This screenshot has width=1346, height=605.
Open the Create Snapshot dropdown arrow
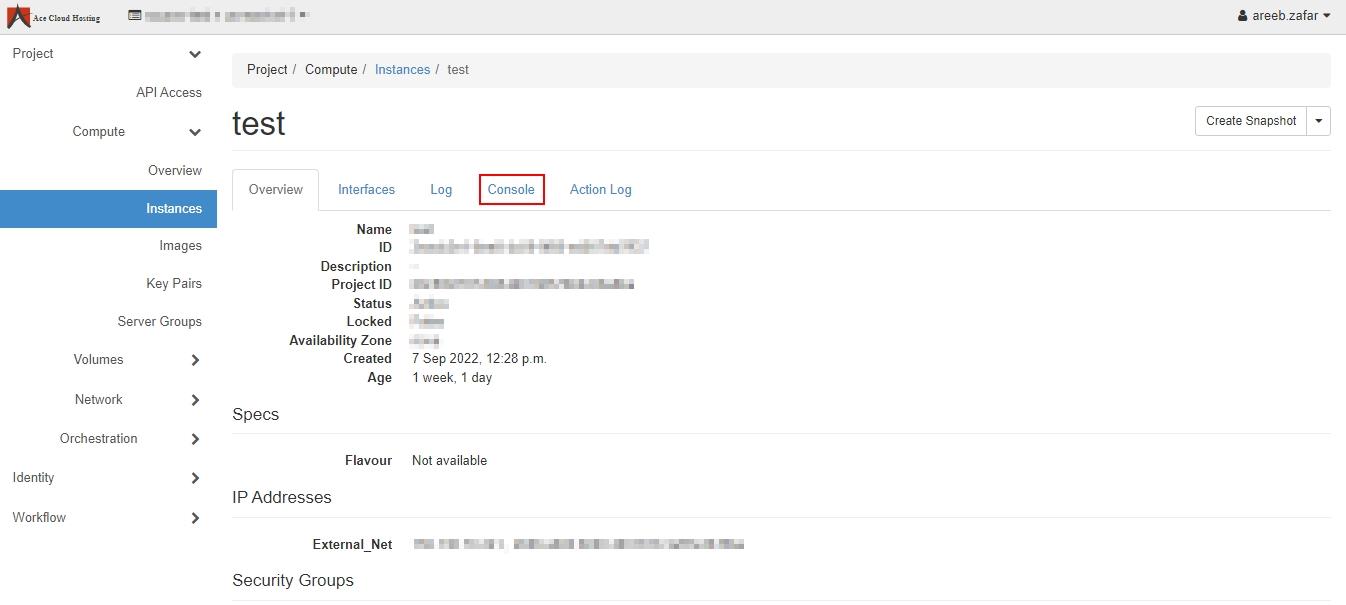(x=1318, y=121)
